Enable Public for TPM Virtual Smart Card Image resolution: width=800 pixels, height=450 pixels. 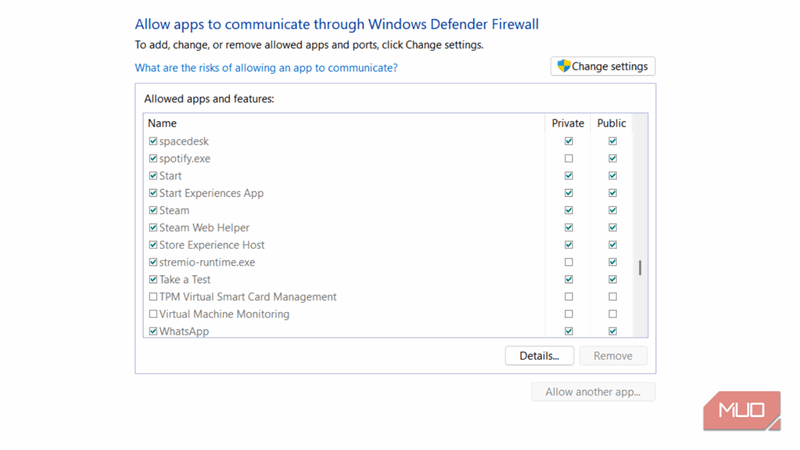pyautogui.click(x=612, y=296)
